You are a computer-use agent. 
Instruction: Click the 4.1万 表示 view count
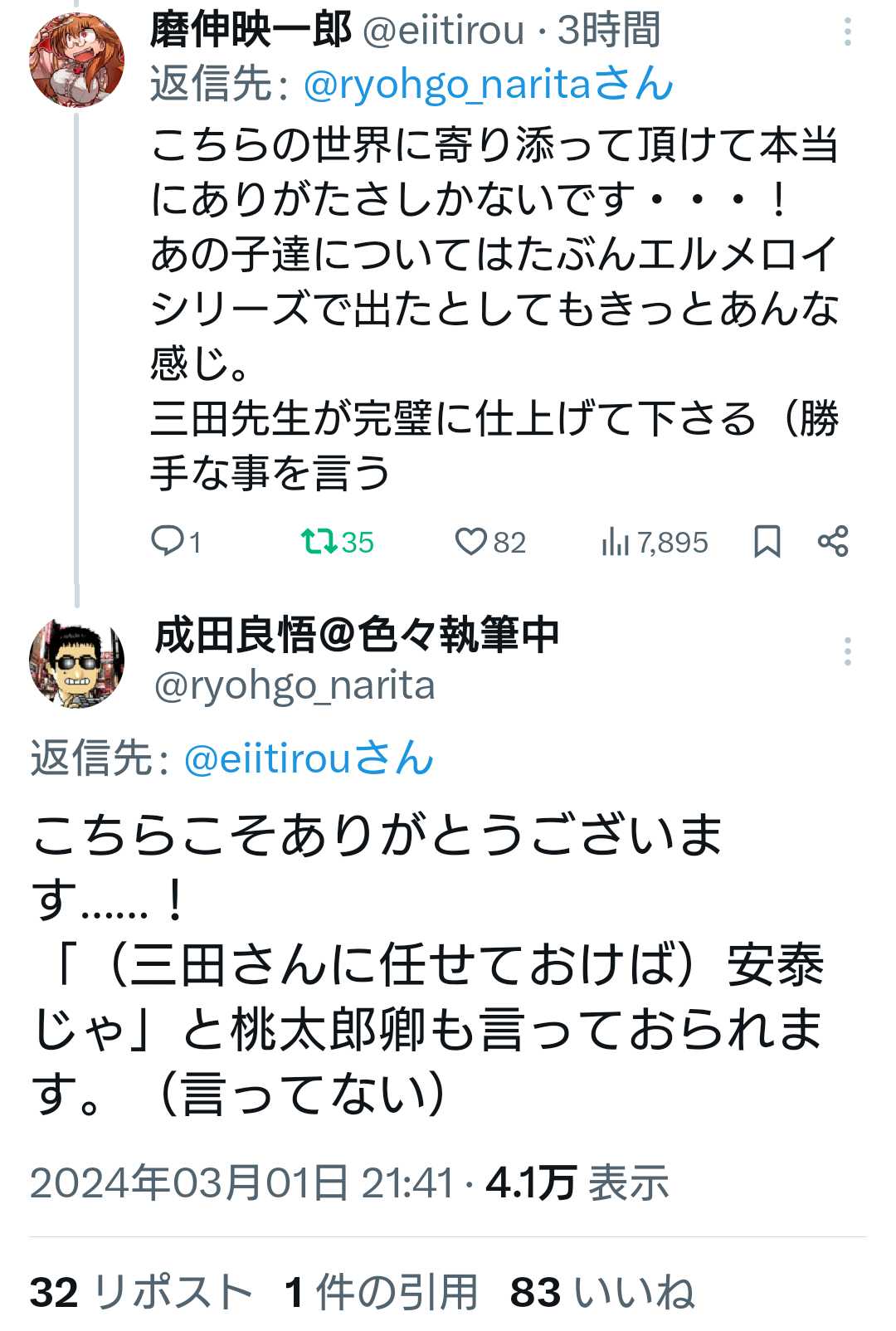point(577,1182)
